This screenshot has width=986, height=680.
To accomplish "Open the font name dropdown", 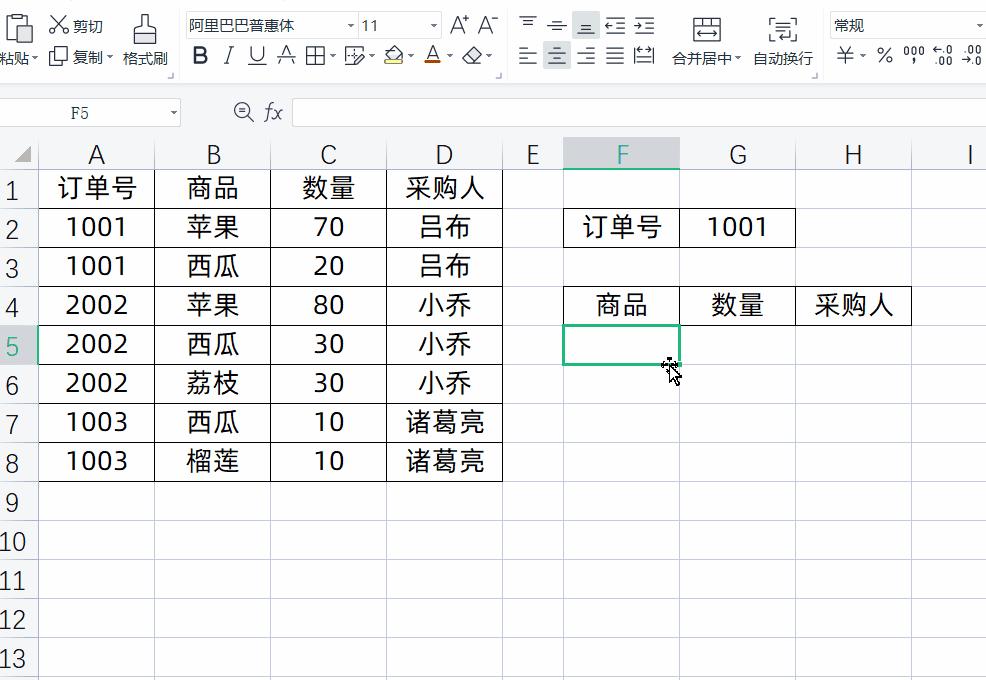I will pos(352,24).
